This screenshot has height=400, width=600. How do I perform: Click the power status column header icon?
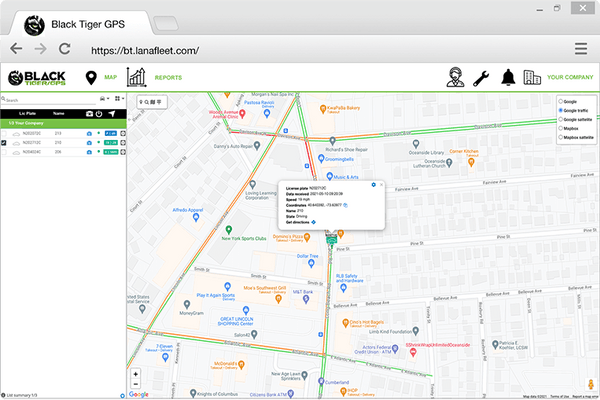click(x=99, y=114)
